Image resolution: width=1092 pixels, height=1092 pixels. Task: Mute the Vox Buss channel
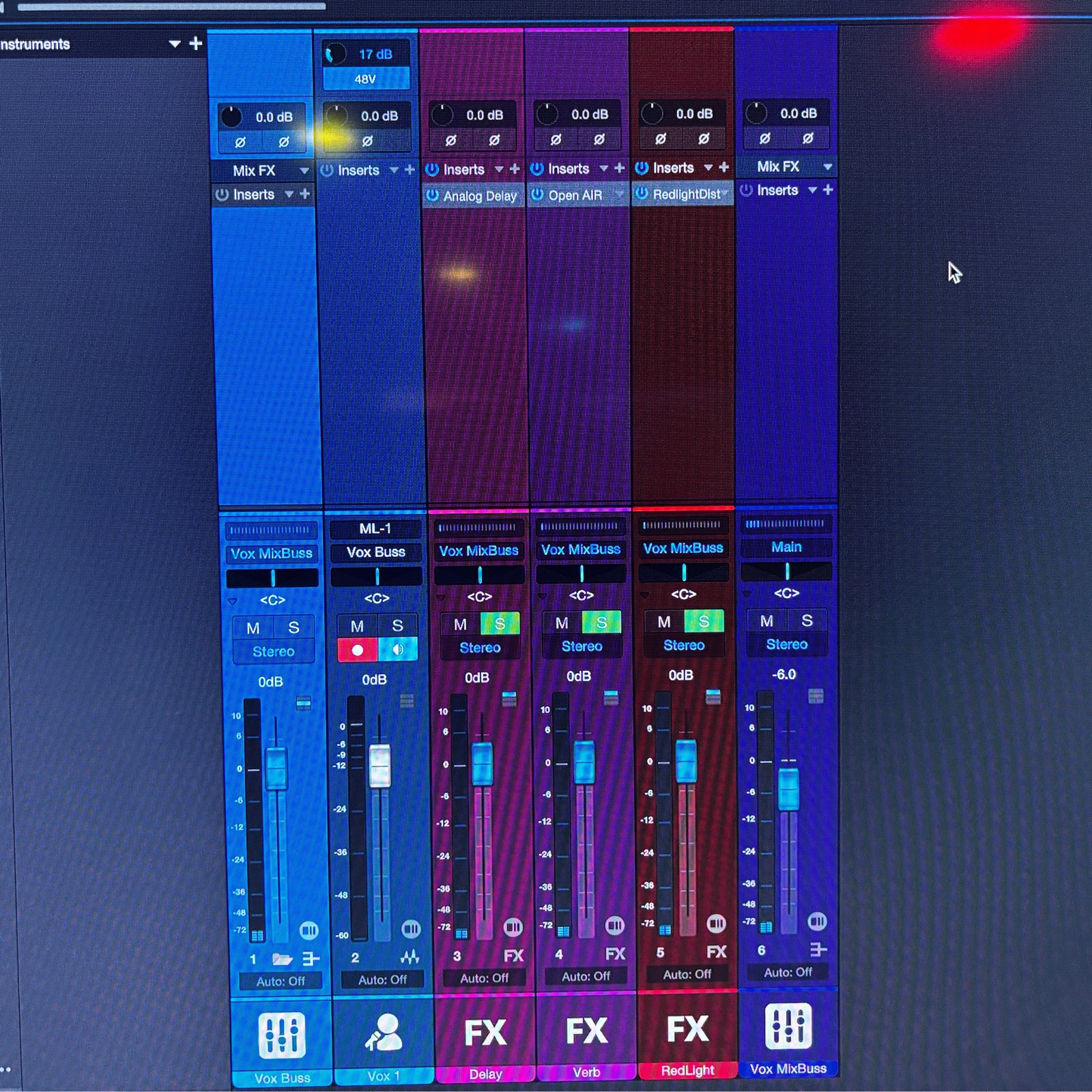pyautogui.click(x=253, y=628)
